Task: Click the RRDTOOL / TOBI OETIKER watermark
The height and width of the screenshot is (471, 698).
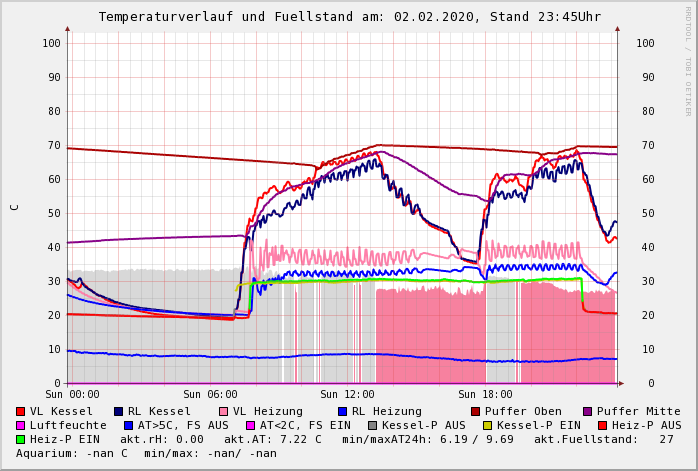Action: (688, 60)
